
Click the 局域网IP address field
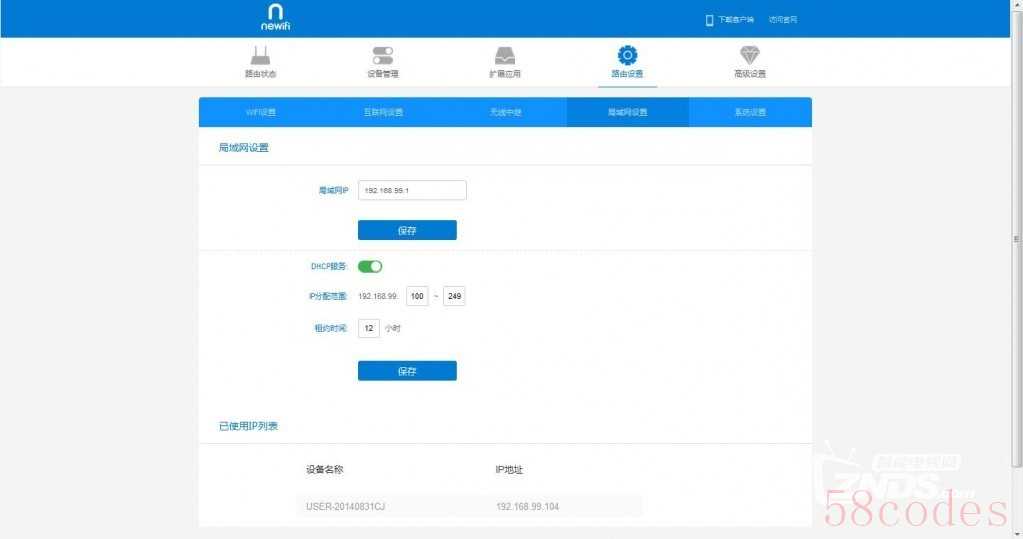(x=412, y=190)
